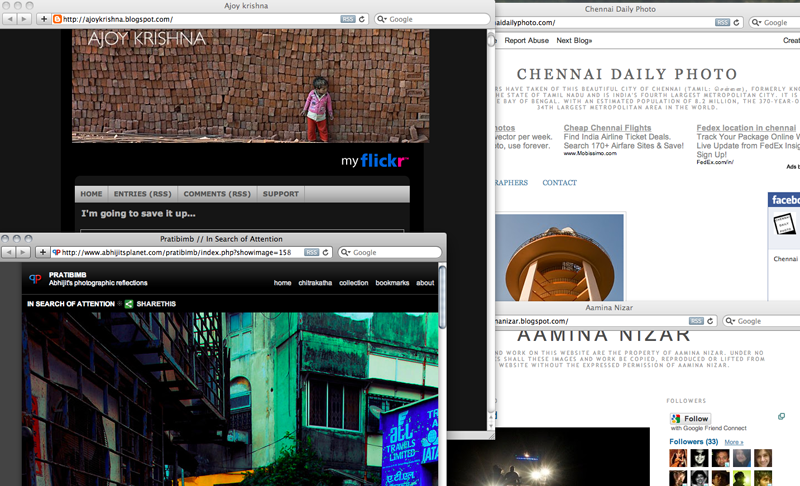This screenshot has height=486, width=800.
Task: Reload the Ajoy krishna blogspot page
Action: click(x=362, y=19)
